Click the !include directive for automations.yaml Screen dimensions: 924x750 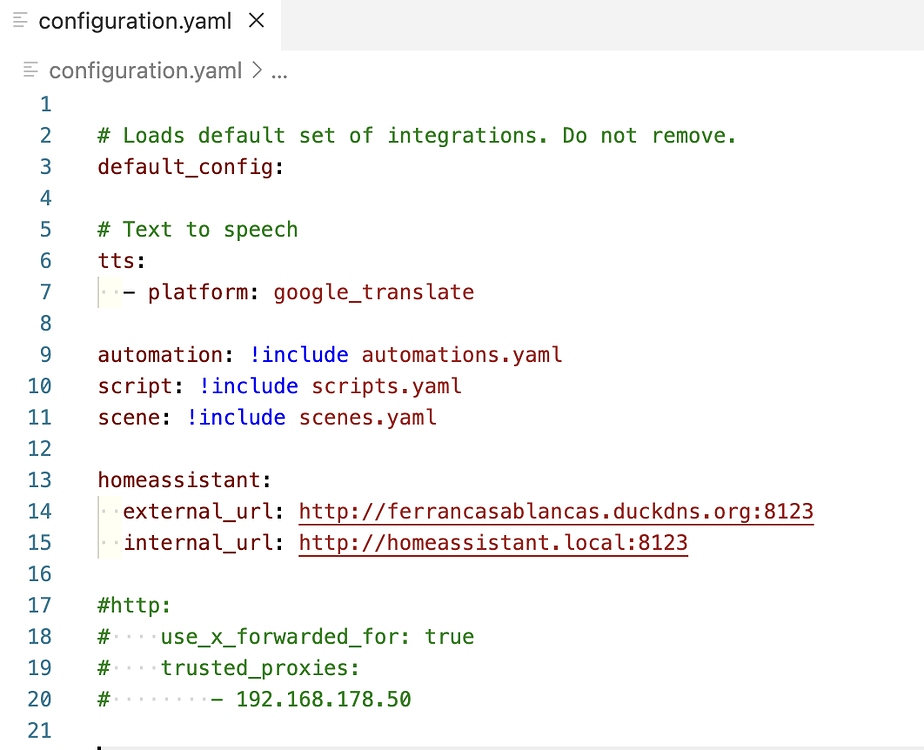299,354
